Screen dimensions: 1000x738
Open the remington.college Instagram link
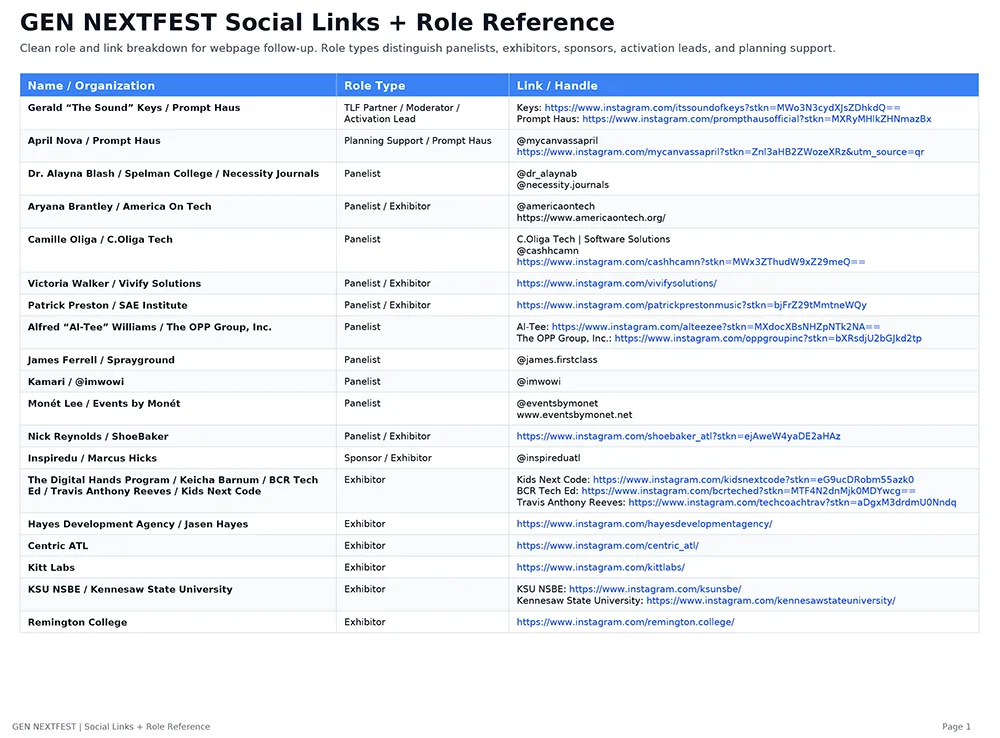click(626, 623)
